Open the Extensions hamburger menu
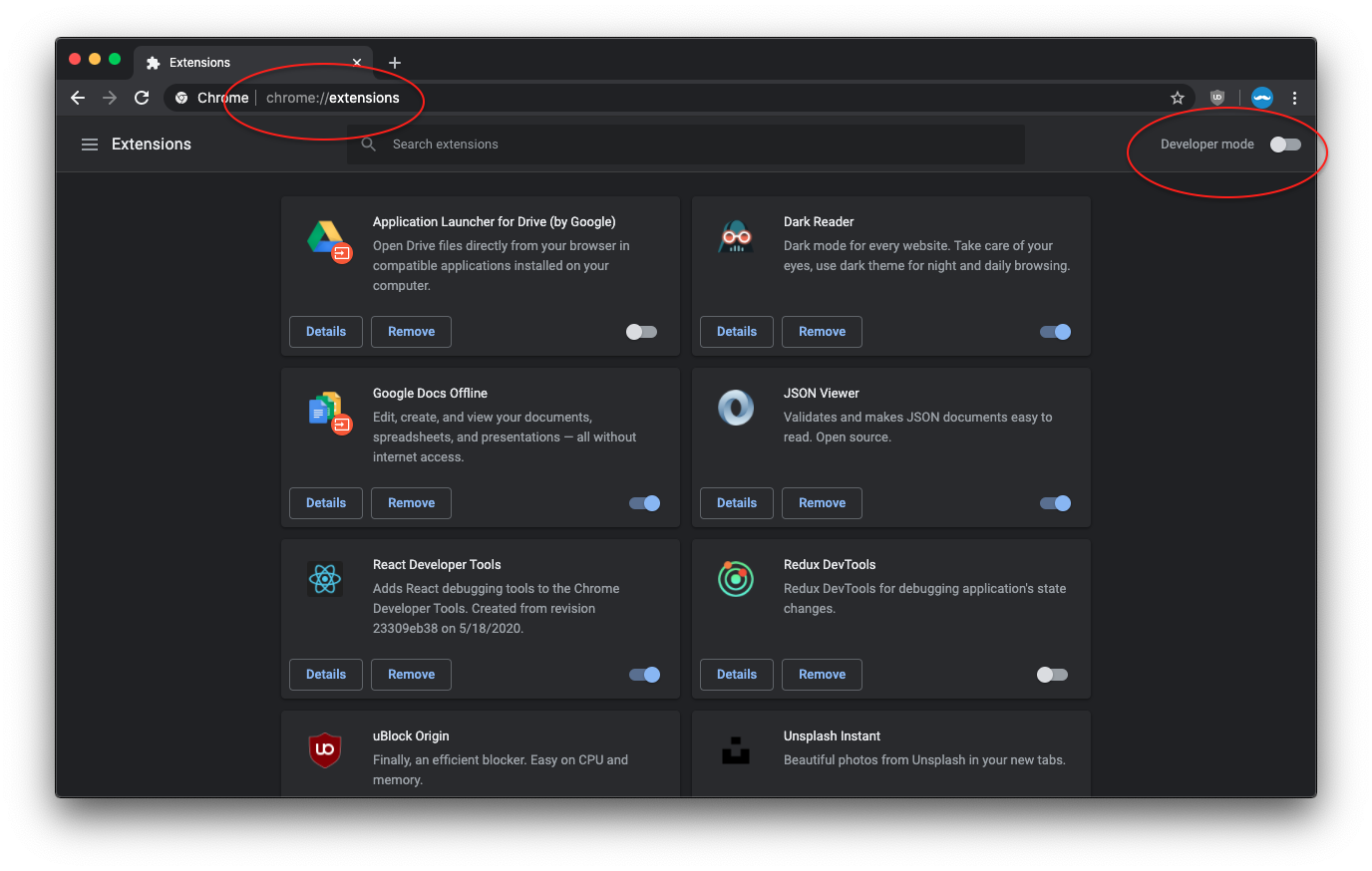The width and height of the screenshot is (1372, 871). click(x=90, y=145)
